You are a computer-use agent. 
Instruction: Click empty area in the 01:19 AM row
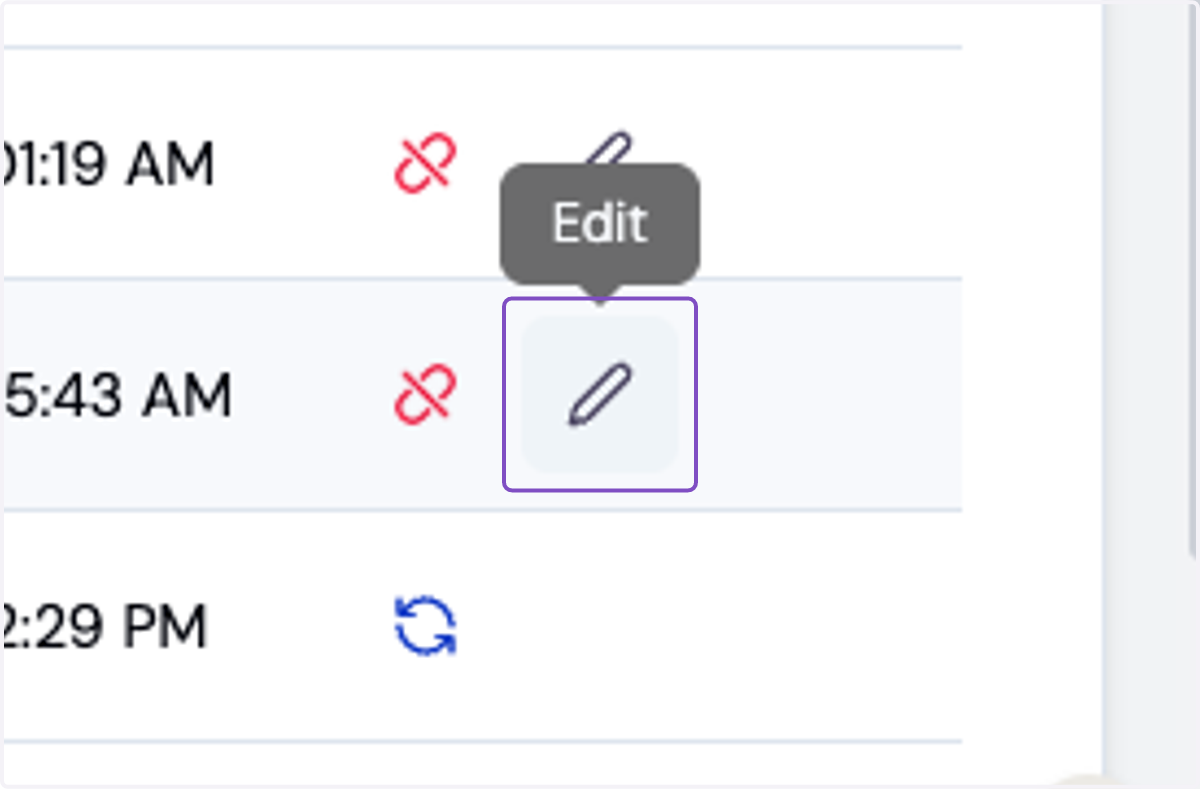[830, 164]
